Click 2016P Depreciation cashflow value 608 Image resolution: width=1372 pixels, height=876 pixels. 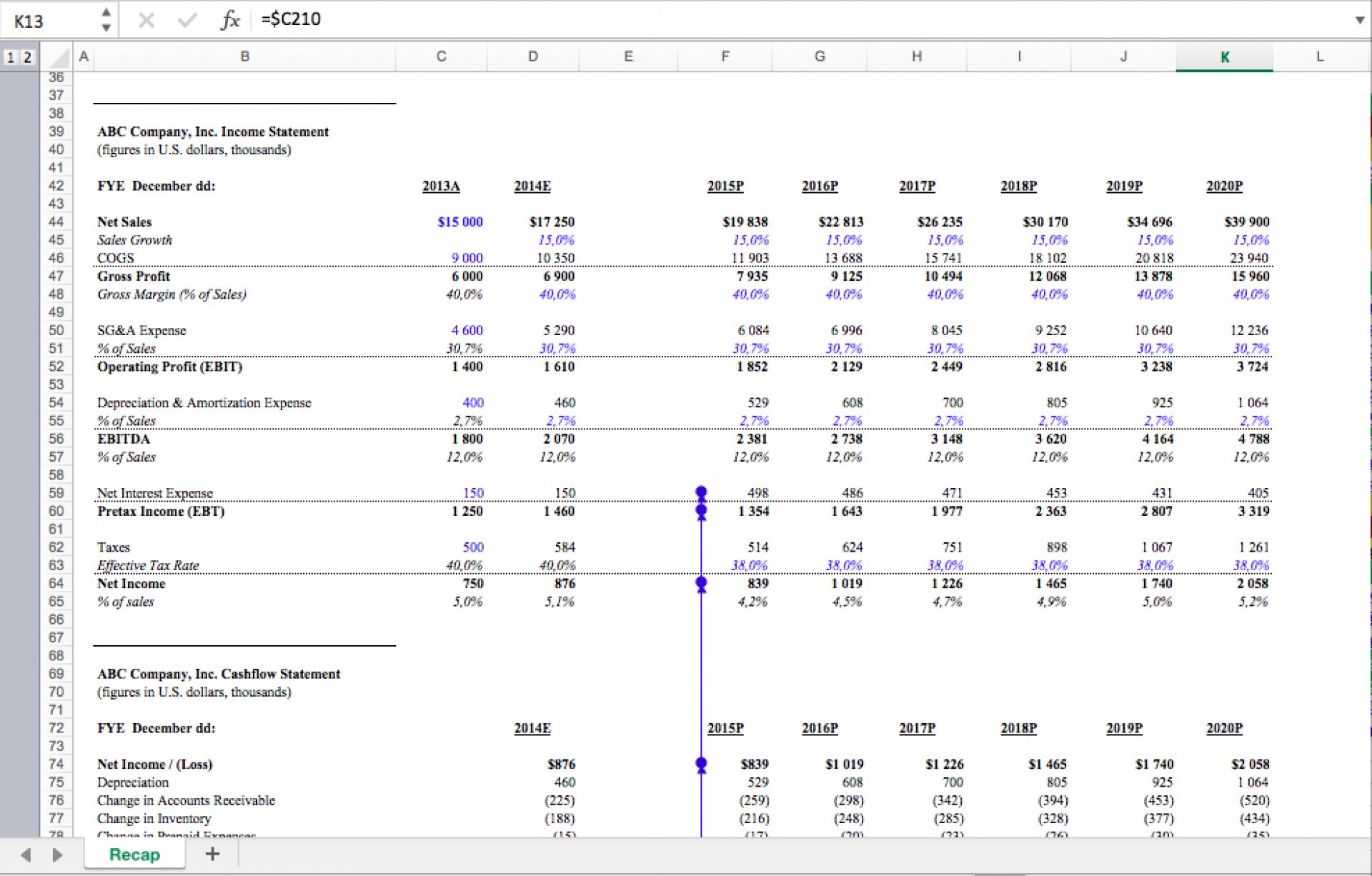click(852, 782)
